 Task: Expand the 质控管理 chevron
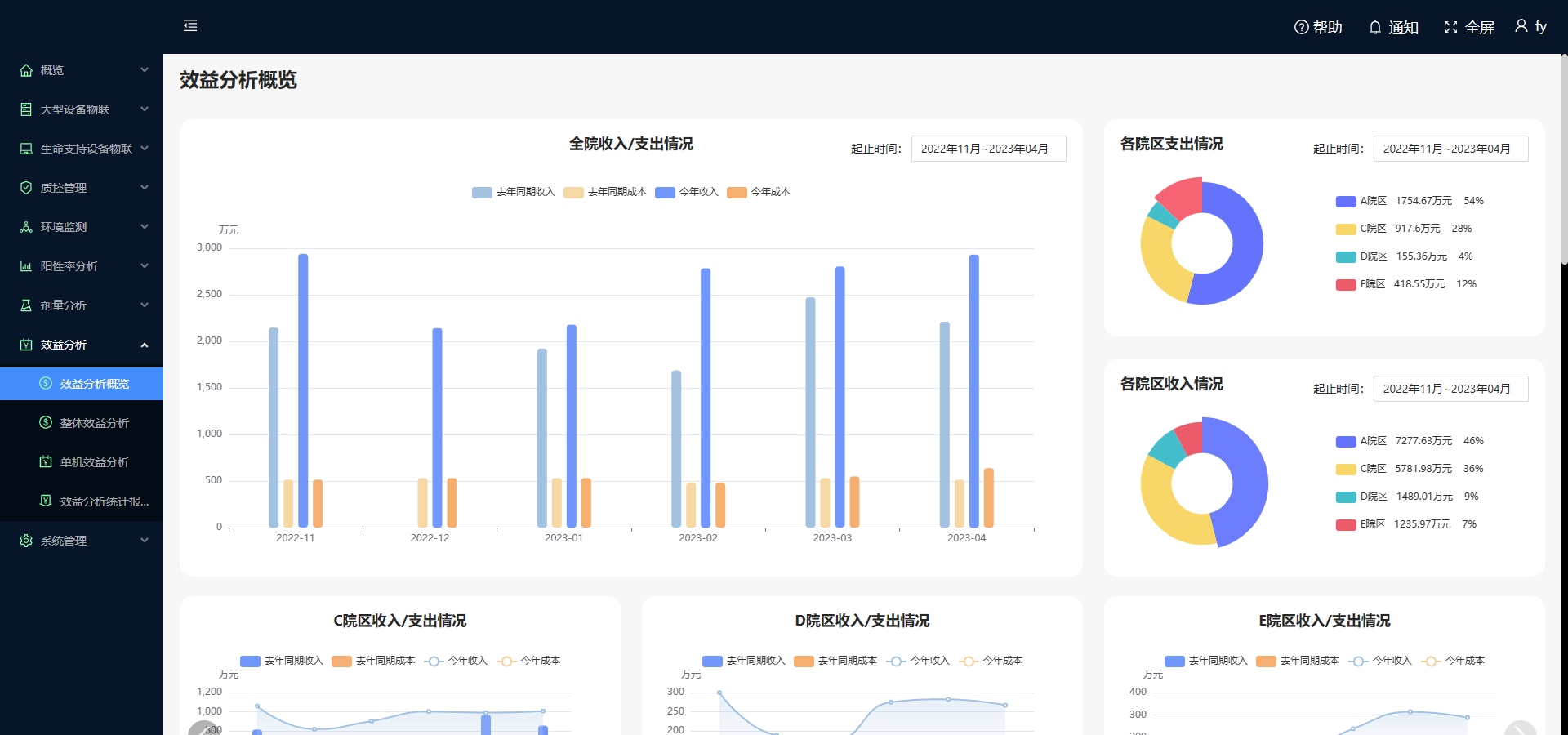(145, 188)
